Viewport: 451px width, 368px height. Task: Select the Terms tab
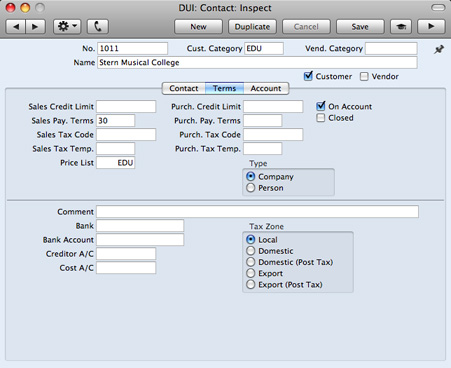225,88
